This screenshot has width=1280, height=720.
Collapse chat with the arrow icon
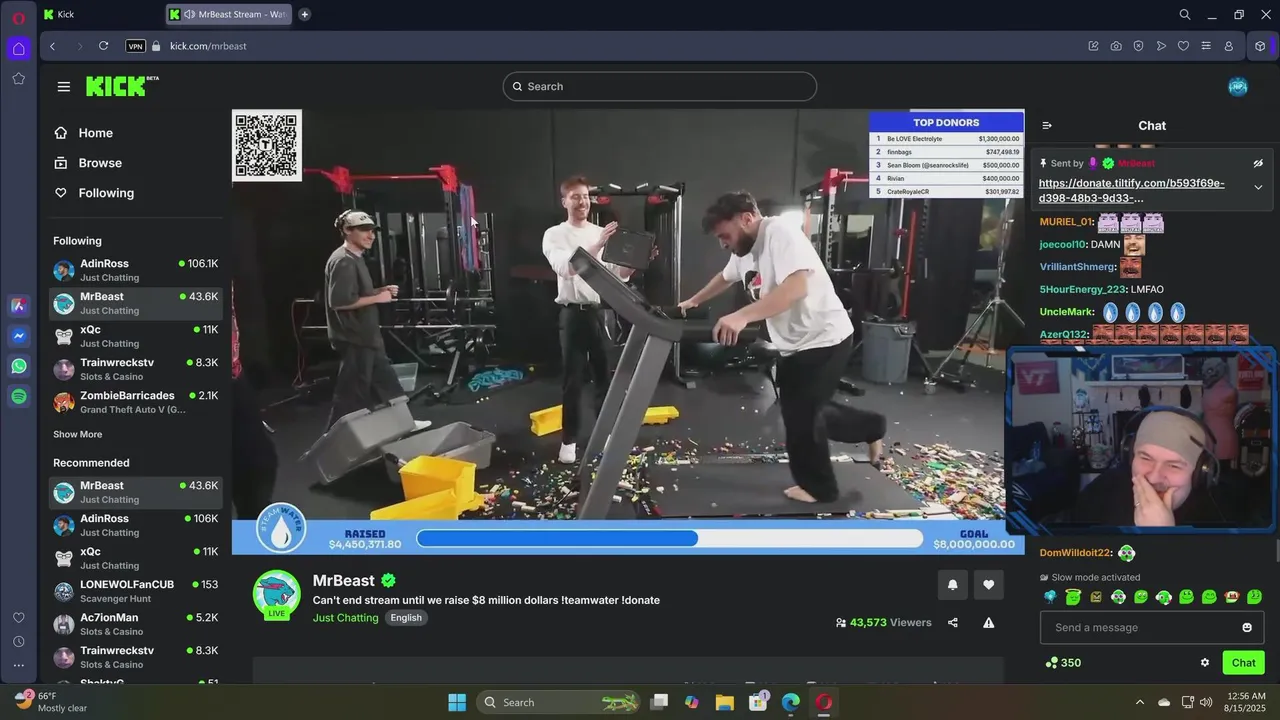click(1047, 125)
